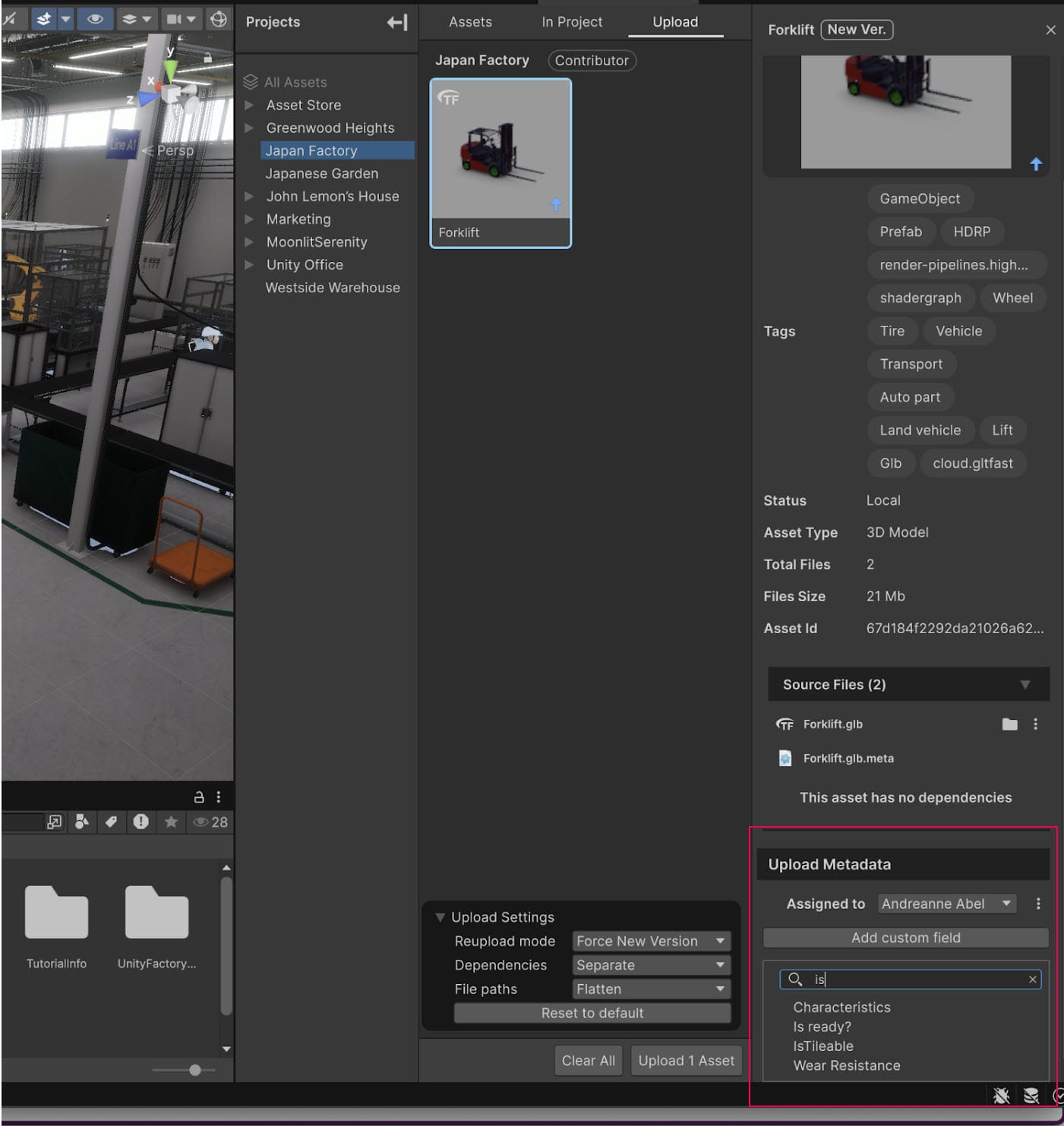Open the scene effects dropdown arrow
Image resolution: width=1064 pixels, height=1126 pixels.
pyautogui.click(x=65, y=19)
